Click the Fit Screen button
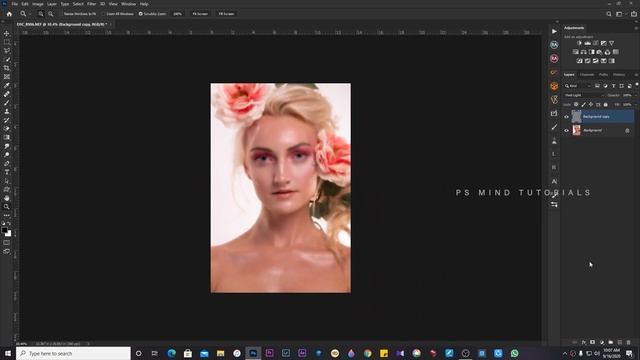Viewport: 640px width, 360px height. (x=200, y=14)
